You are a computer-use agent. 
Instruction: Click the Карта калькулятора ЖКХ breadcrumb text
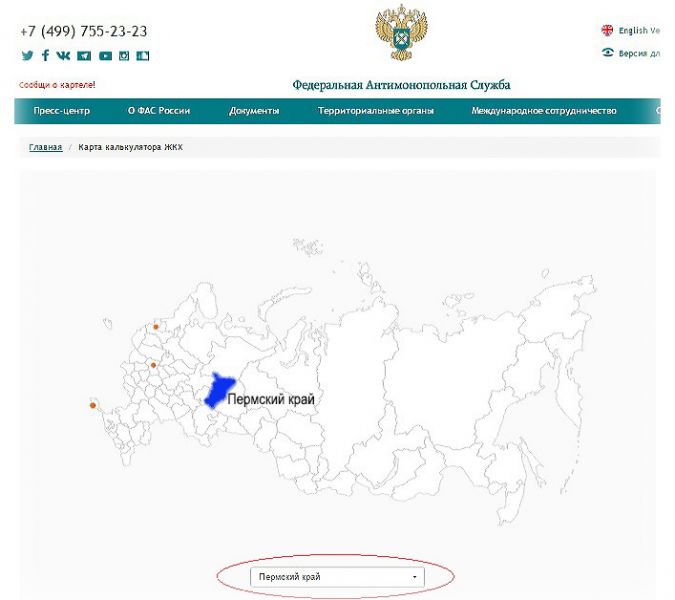tap(130, 147)
